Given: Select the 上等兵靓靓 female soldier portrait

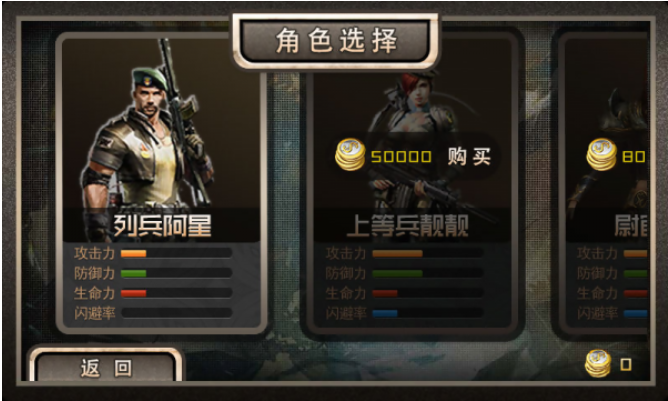Looking at the screenshot, I should 411,141.
